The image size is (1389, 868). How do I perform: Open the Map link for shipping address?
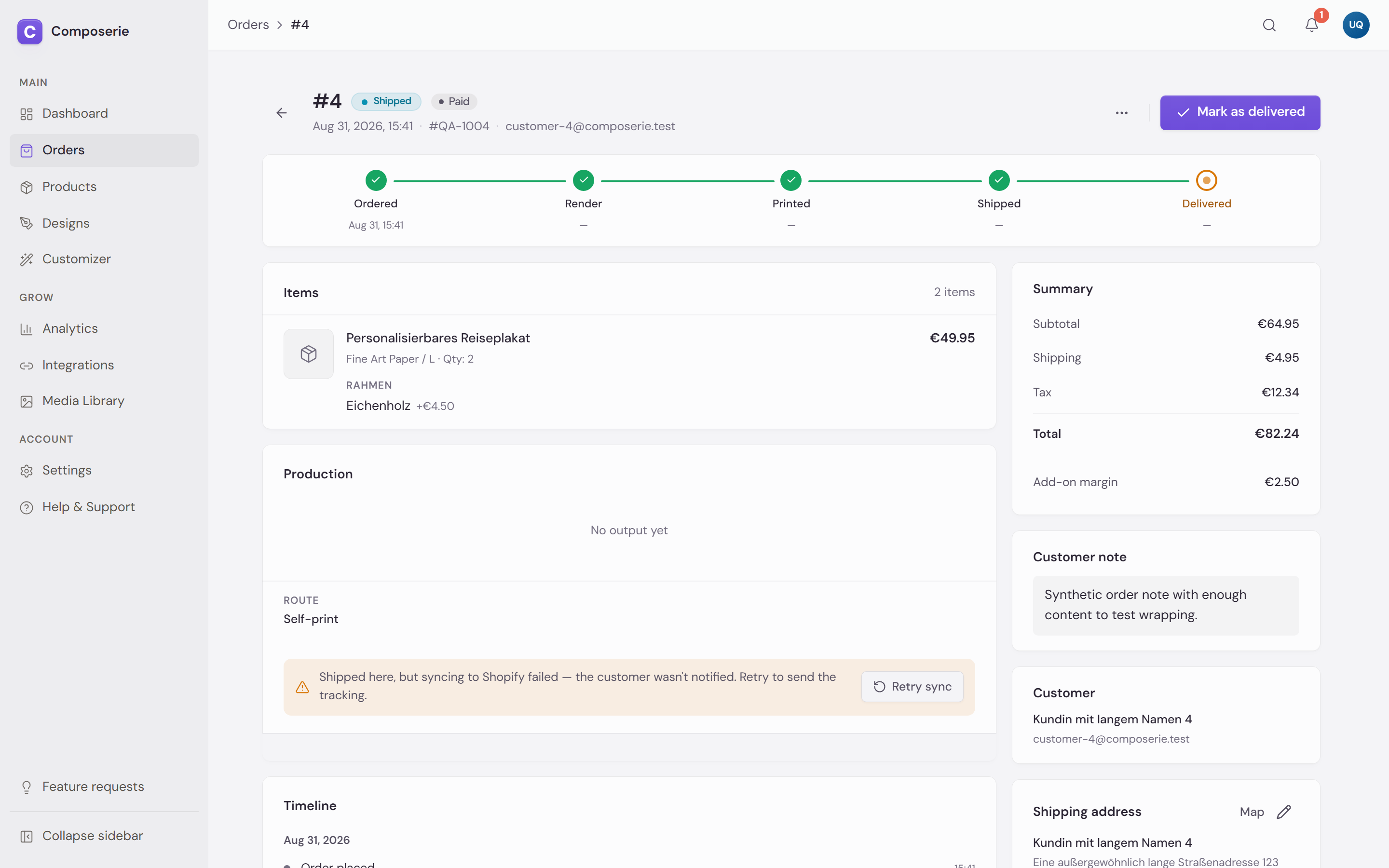point(1251,812)
